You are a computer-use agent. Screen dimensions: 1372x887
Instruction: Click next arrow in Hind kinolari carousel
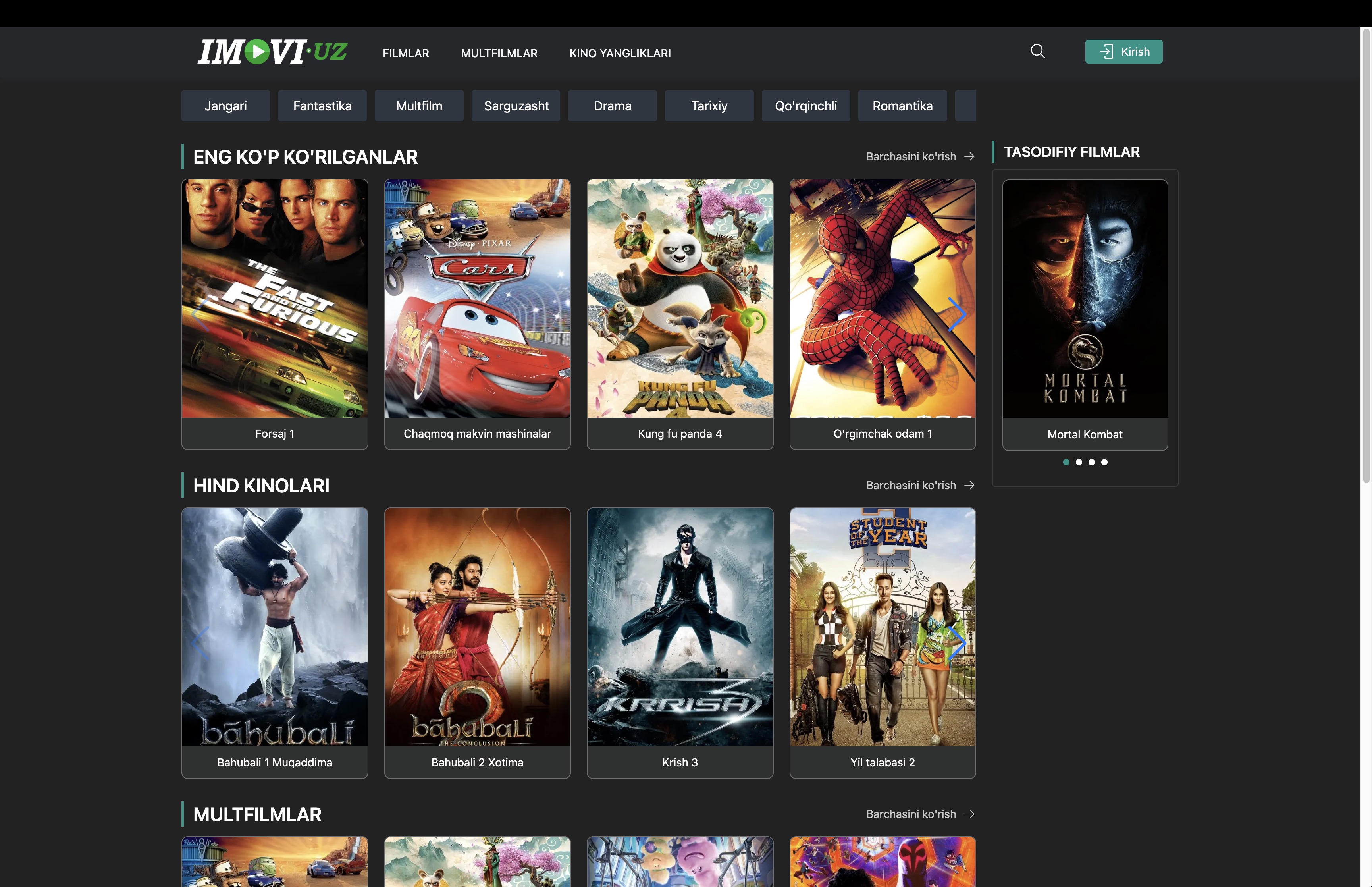click(957, 643)
